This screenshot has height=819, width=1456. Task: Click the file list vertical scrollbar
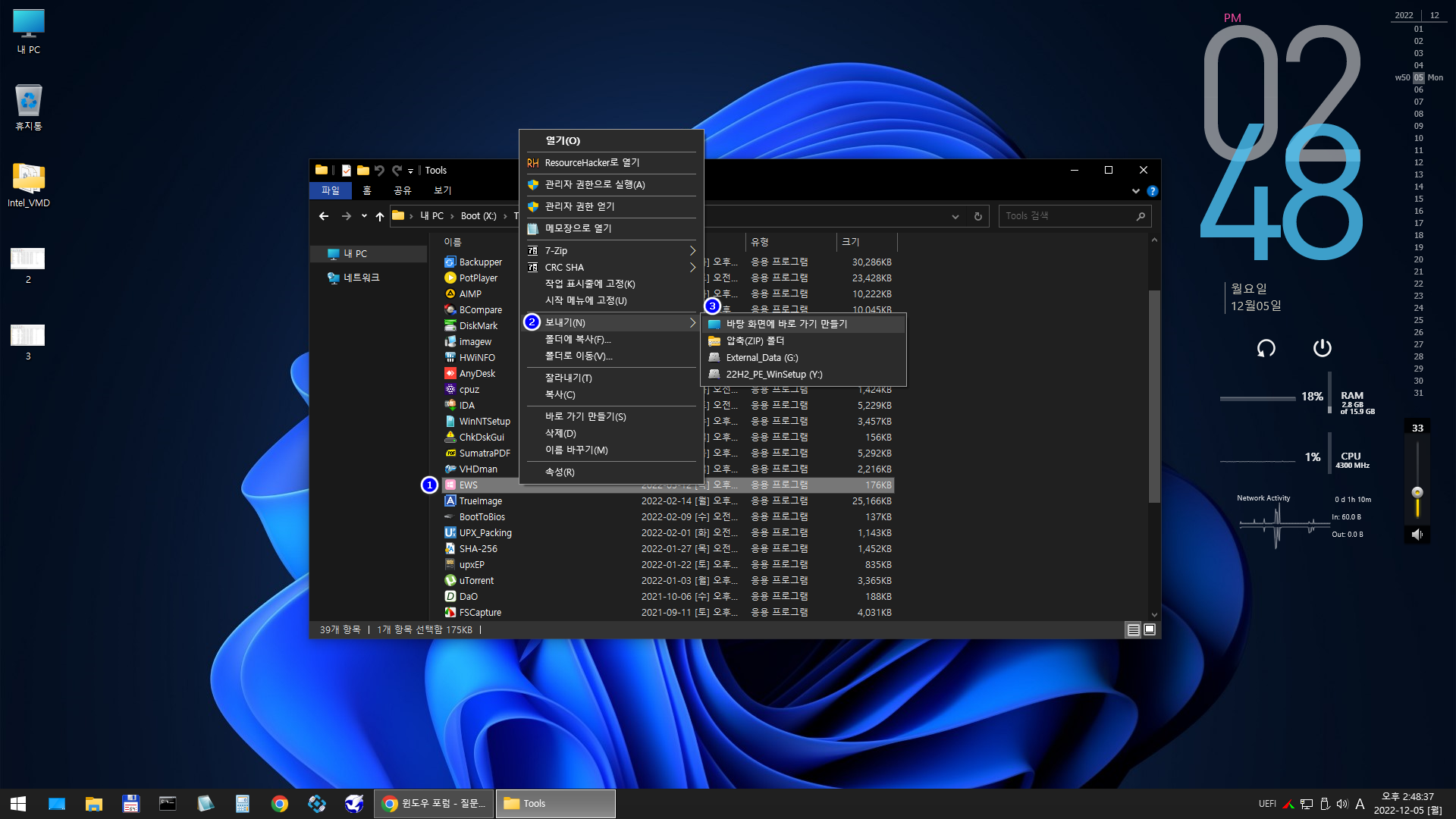[1154, 396]
